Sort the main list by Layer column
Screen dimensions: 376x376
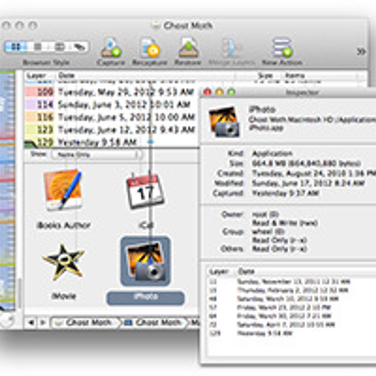pos(40,76)
